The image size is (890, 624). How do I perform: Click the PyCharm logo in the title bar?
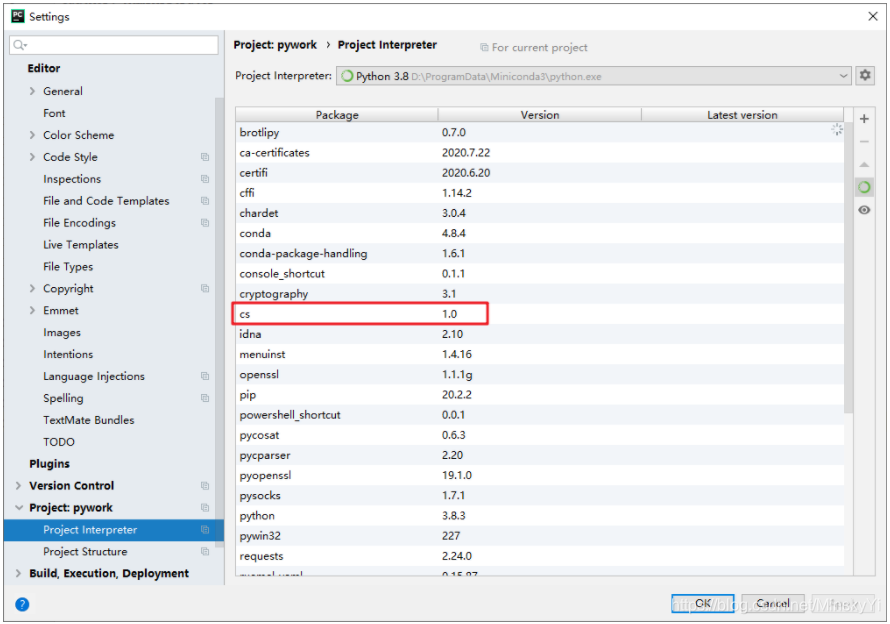pos(18,16)
